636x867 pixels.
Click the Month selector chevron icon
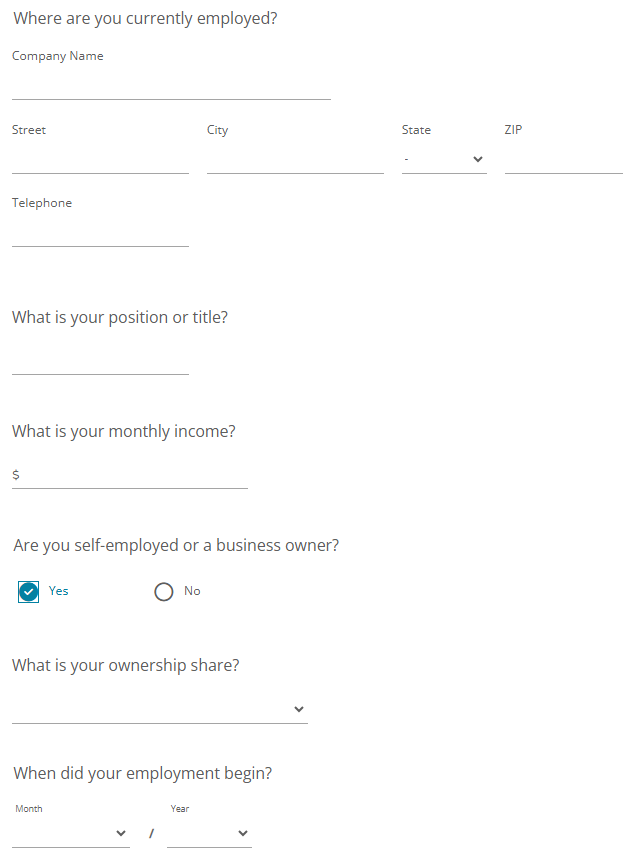coord(121,833)
